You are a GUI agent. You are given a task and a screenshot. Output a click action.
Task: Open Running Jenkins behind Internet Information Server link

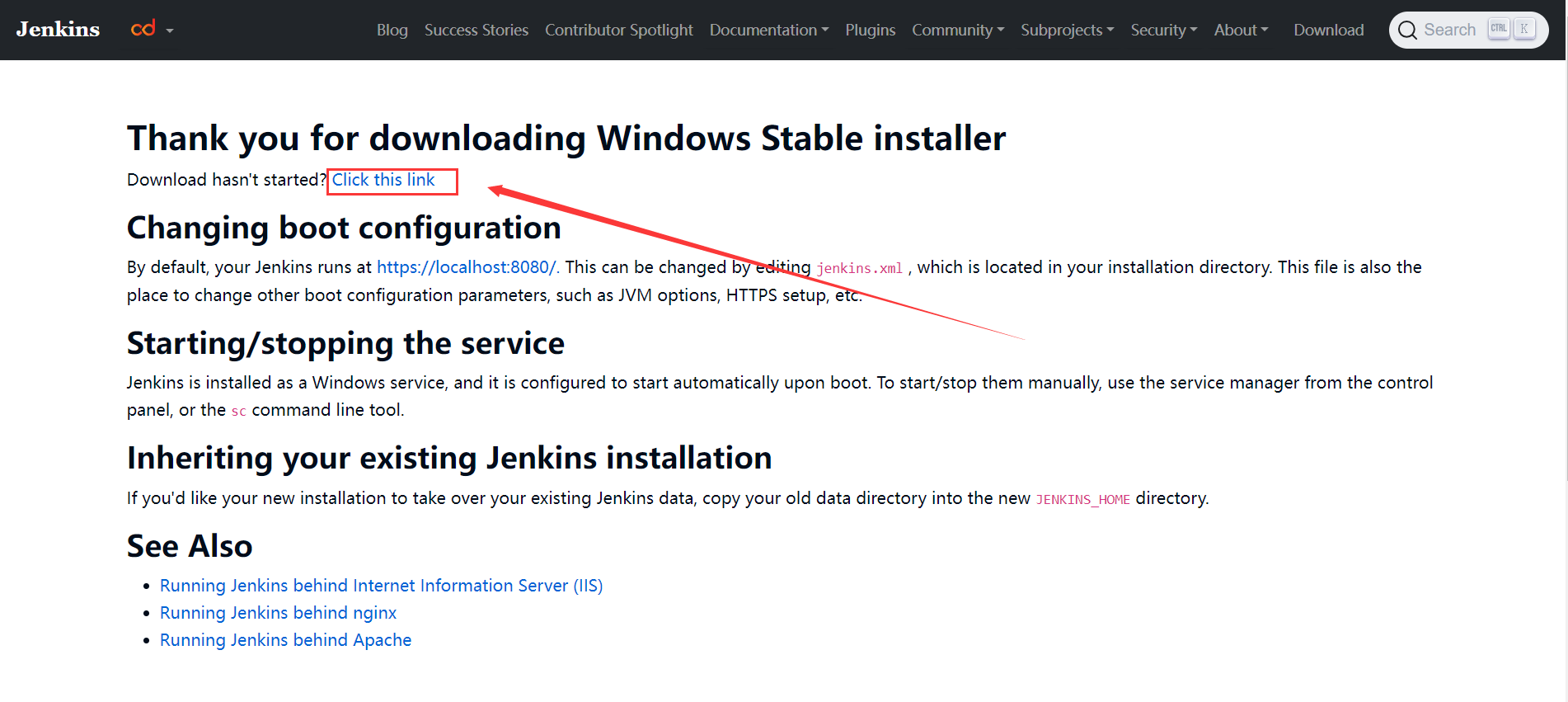pos(381,586)
